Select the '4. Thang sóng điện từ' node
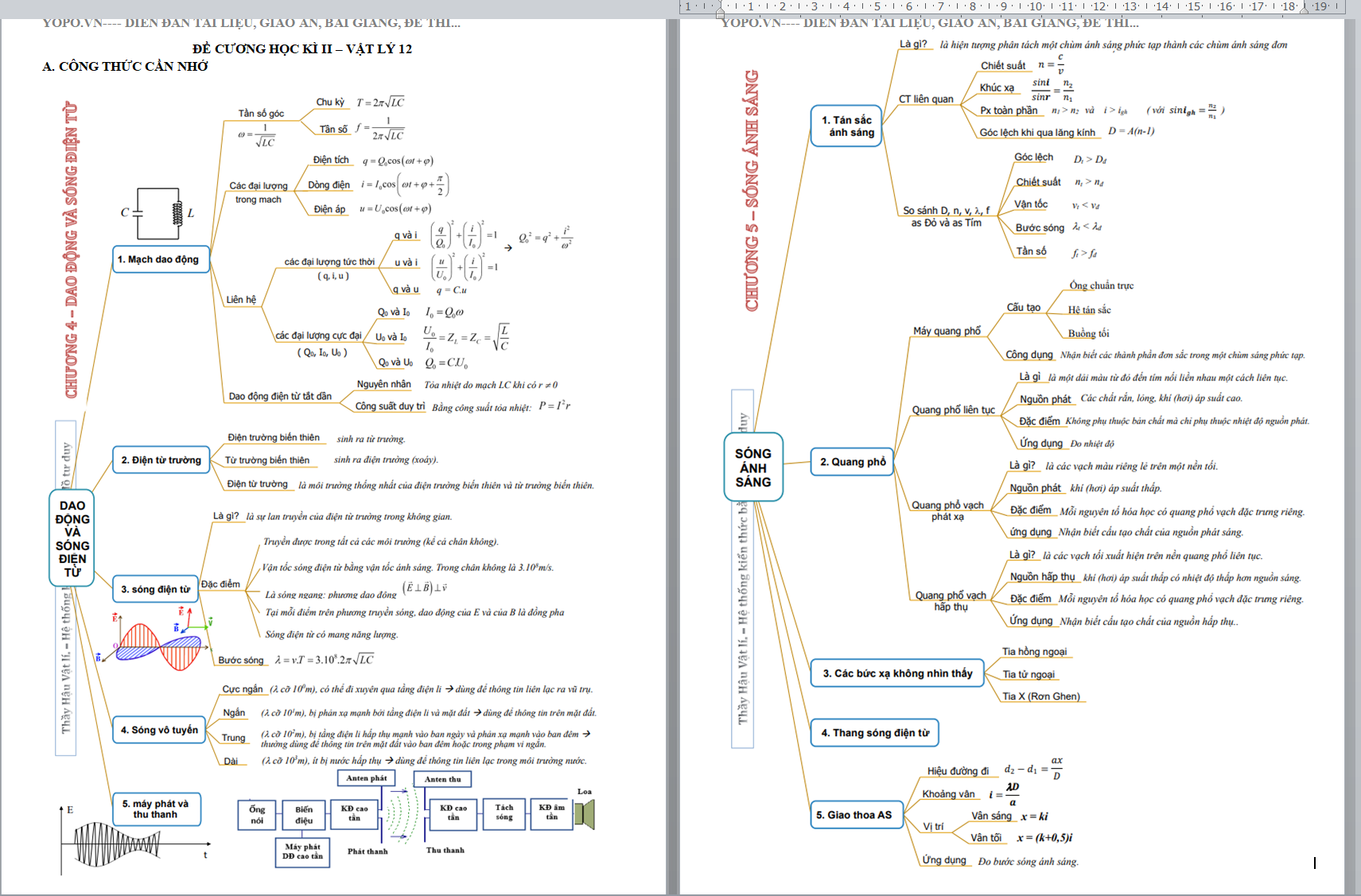This screenshot has width=1361, height=896. 874,733
